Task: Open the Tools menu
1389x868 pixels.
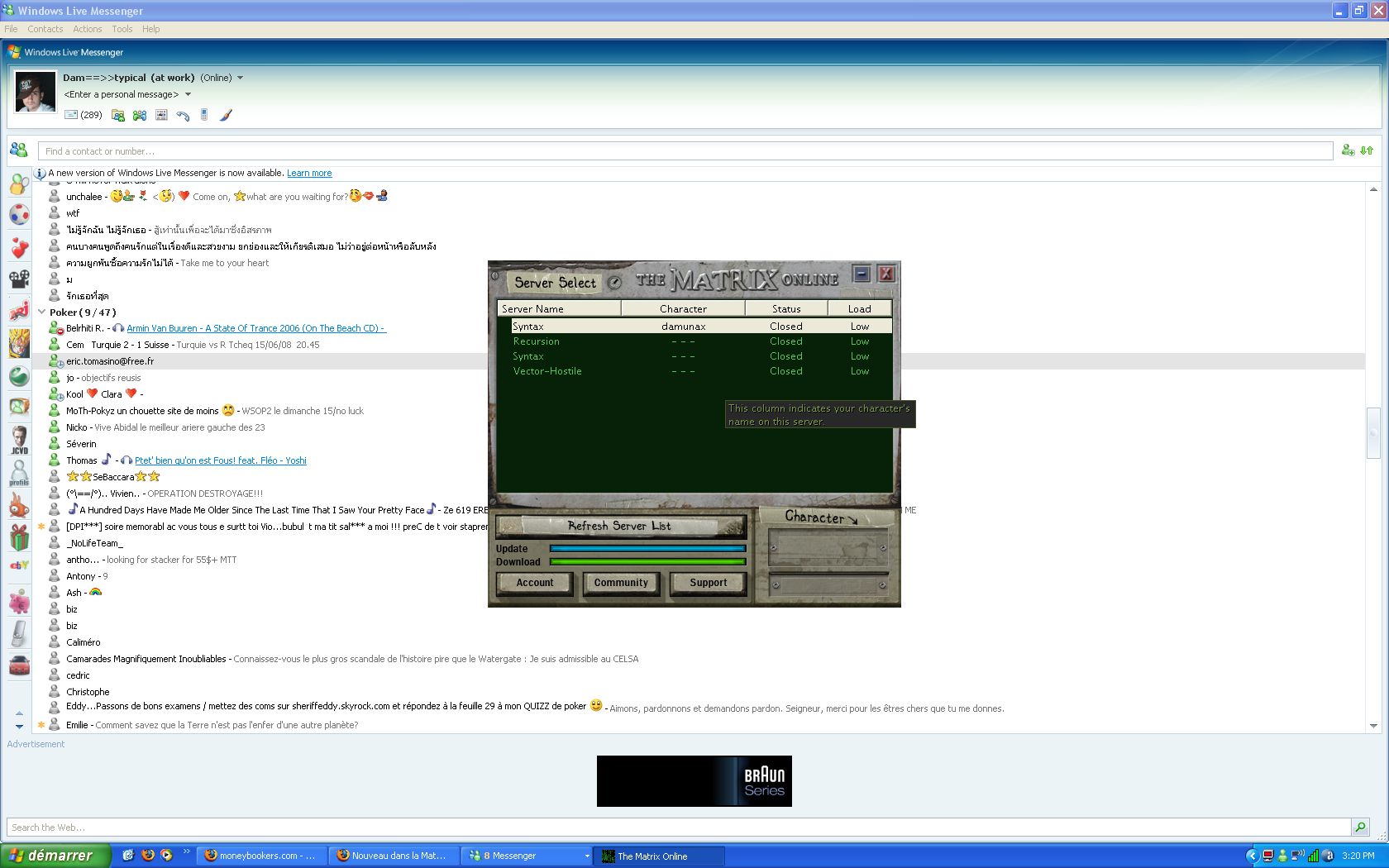Action: (x=122, y=29)
